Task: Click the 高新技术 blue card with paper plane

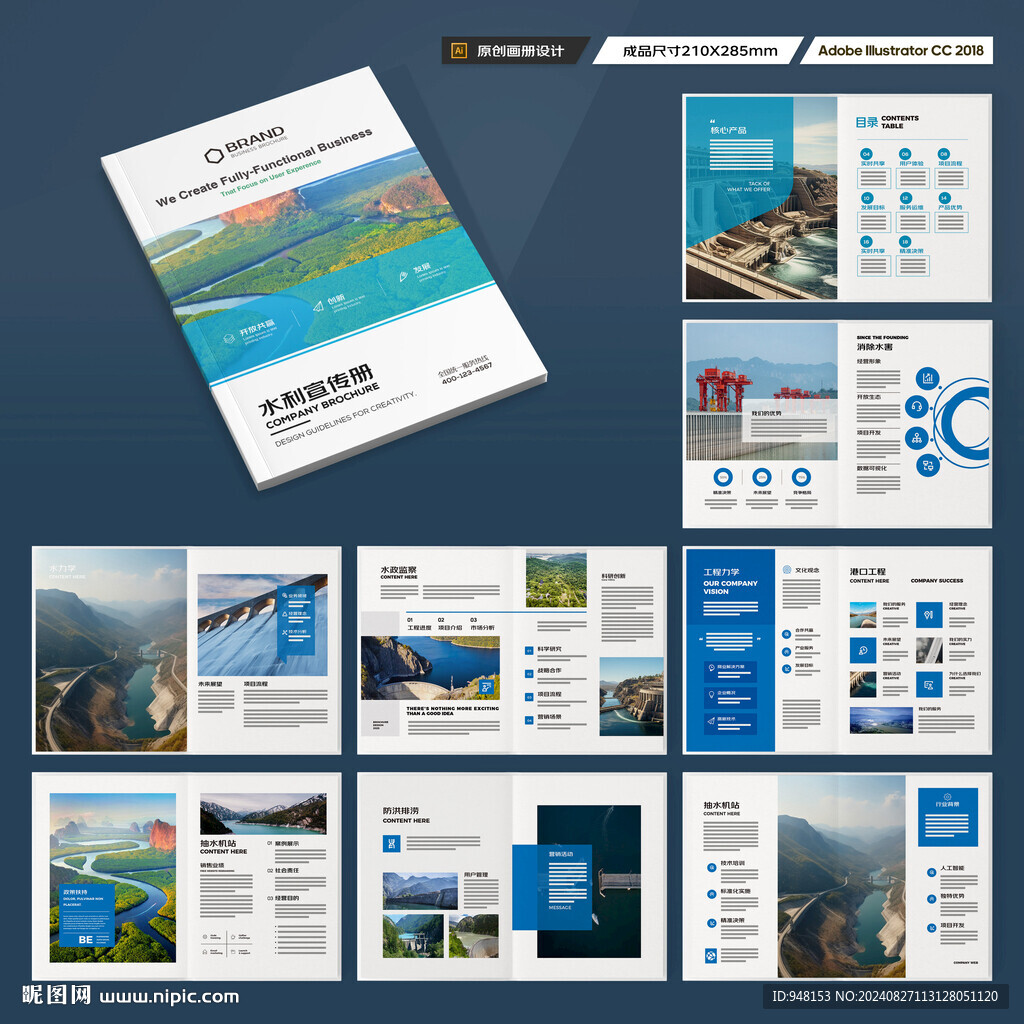Action: [729, 724]
